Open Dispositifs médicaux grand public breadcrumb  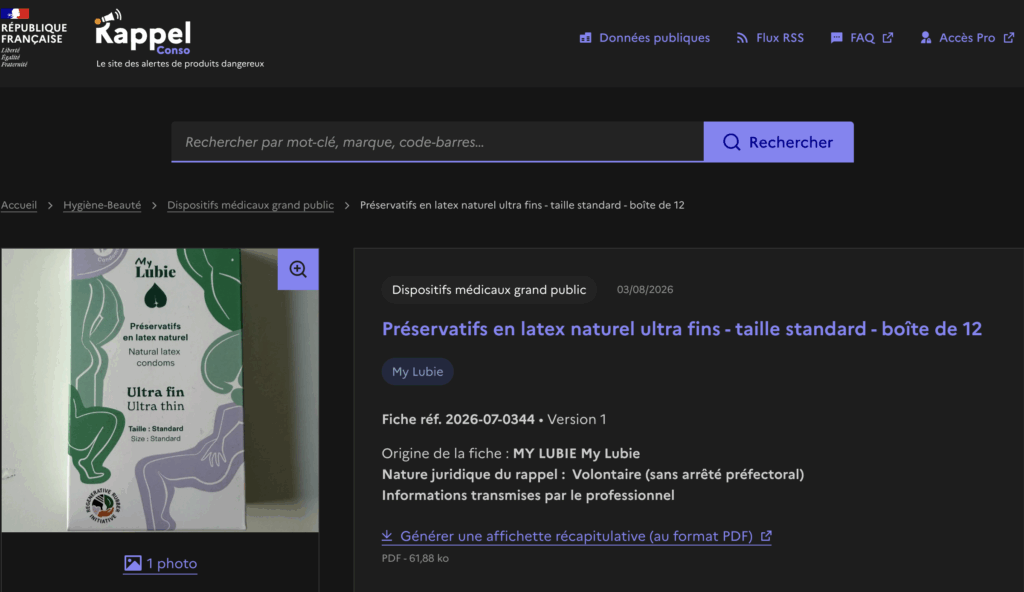pyautogui.click(x=250, y=205)
